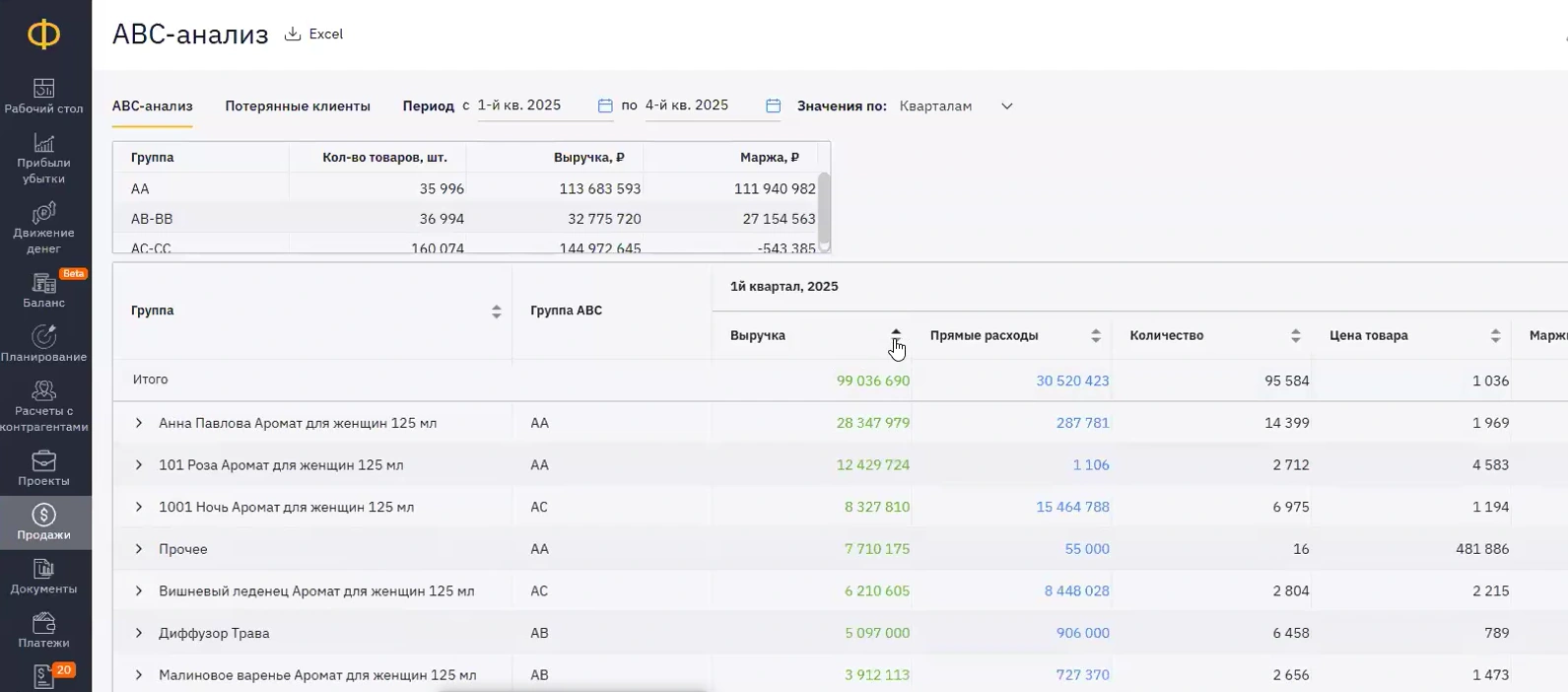Click revenue value 5 097 000
The image size is (1568, 692).
click(x=877, y=633)
